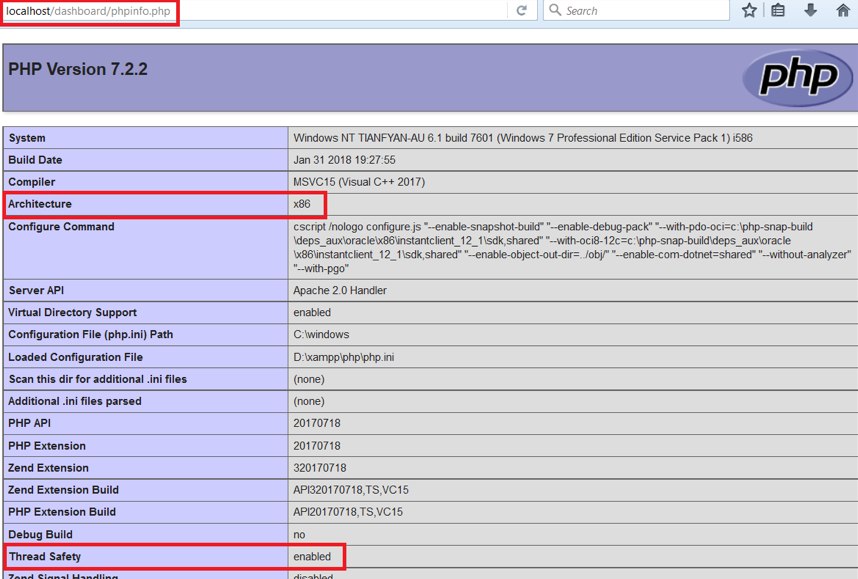
Task: Click 'Scan this dir for additional .ini files'
Action: [97, 379]
